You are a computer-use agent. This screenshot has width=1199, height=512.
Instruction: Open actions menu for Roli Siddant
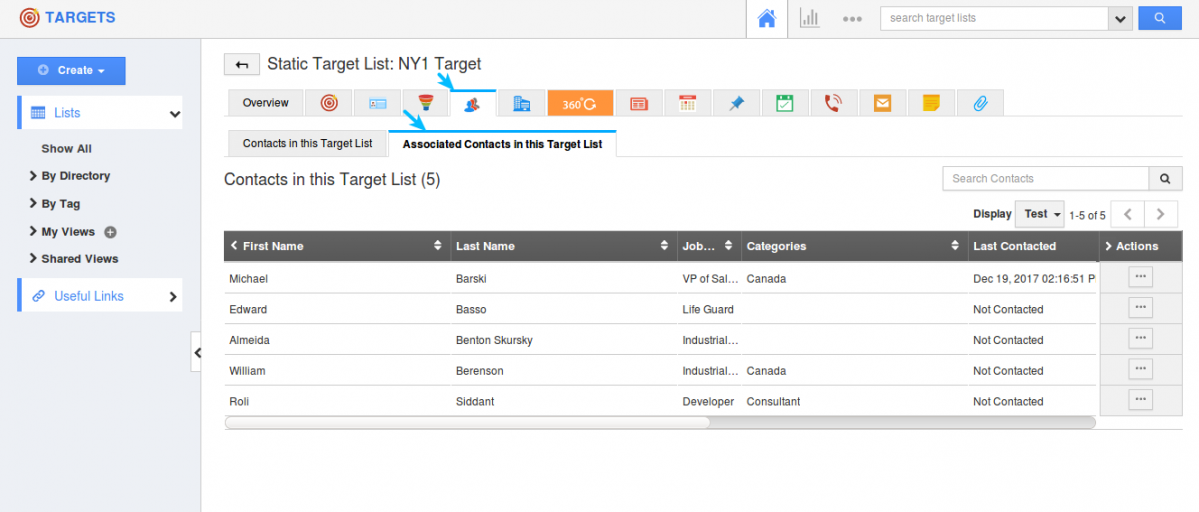(1140, 400)
